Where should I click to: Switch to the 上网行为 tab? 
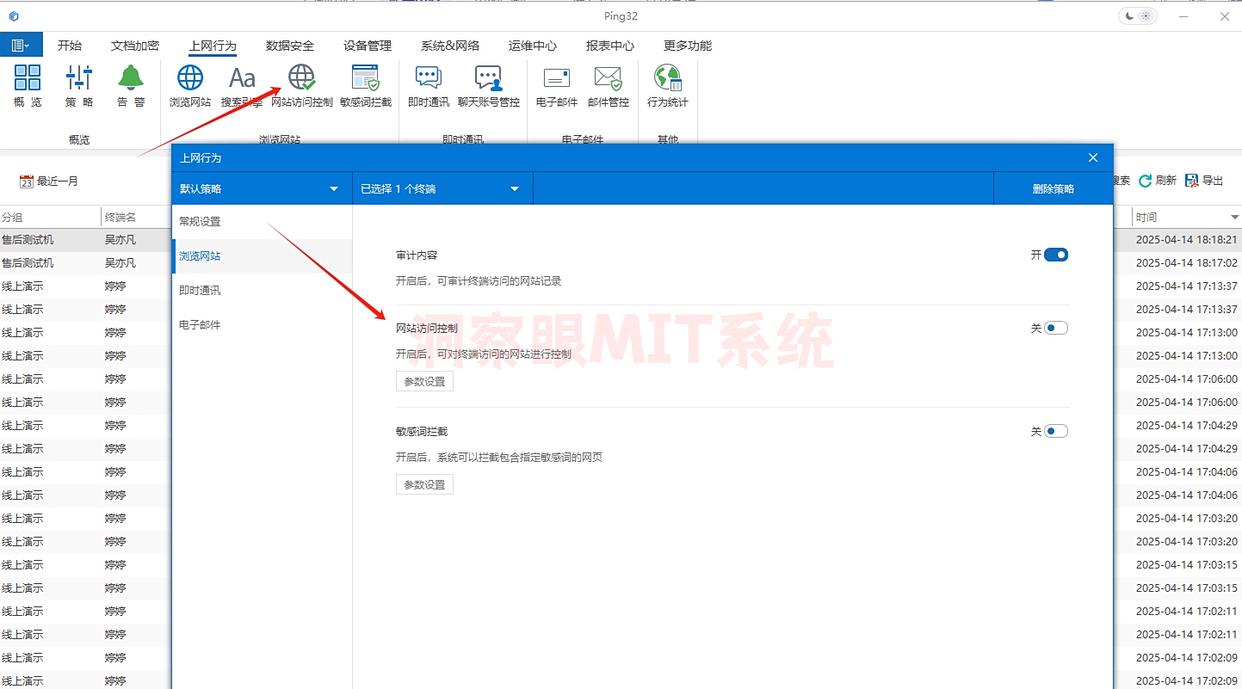pos(213,45)
